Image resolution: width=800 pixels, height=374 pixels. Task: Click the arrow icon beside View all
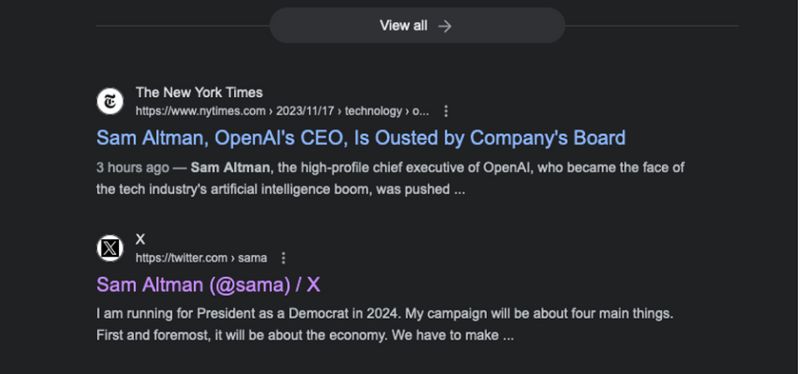tap(445, 26)
